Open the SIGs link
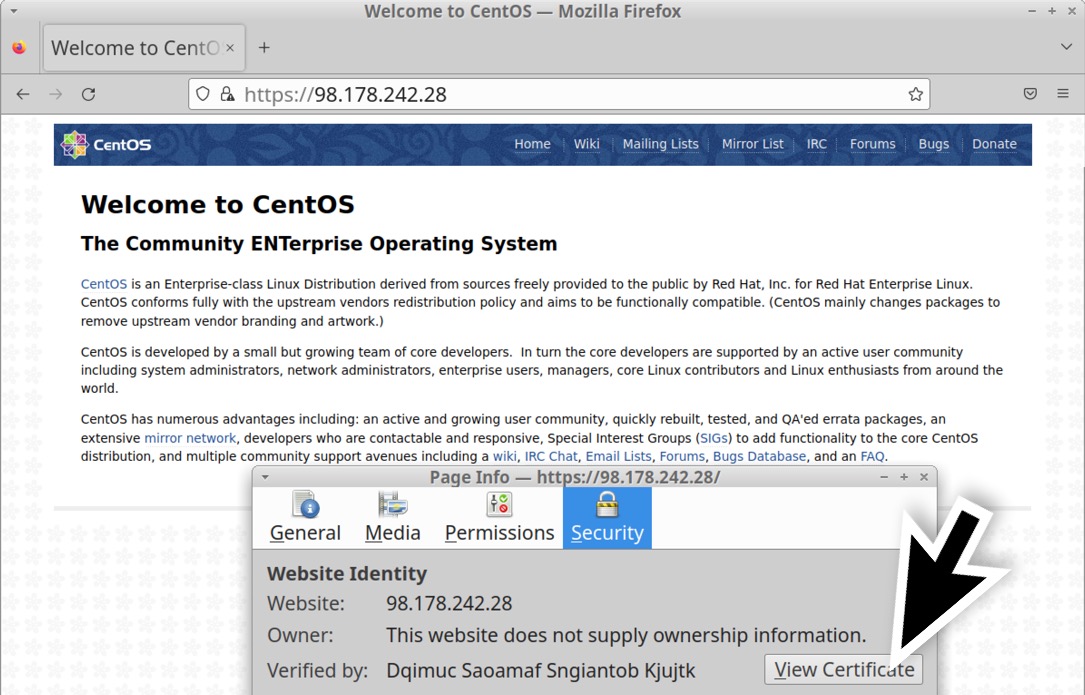1085x695 pixels. [713, 438]
